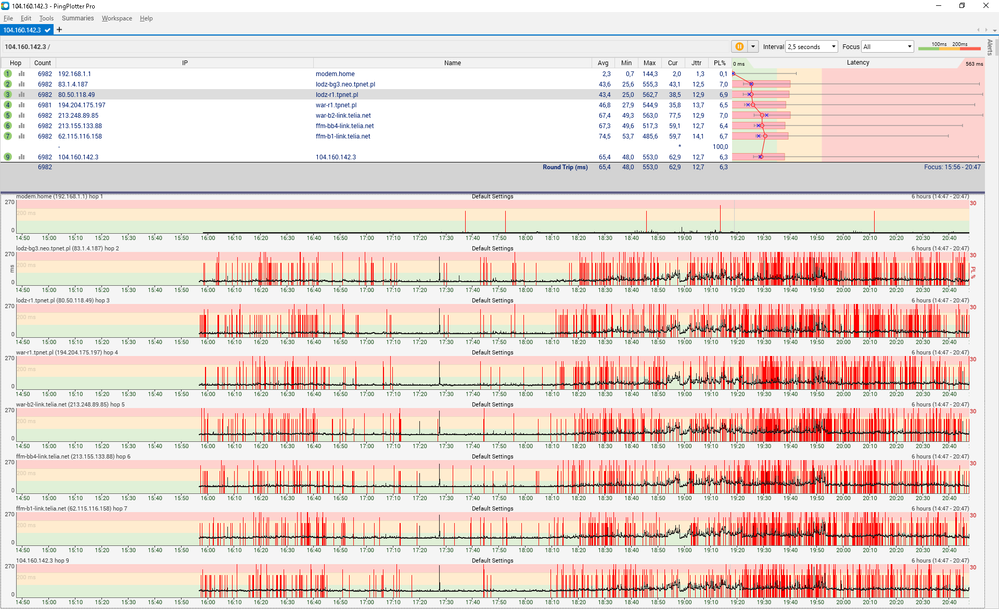The width and height of the screenshot is (999, 609).
Task: Open the Alerts side panel tab
Action: coord(990,47)
